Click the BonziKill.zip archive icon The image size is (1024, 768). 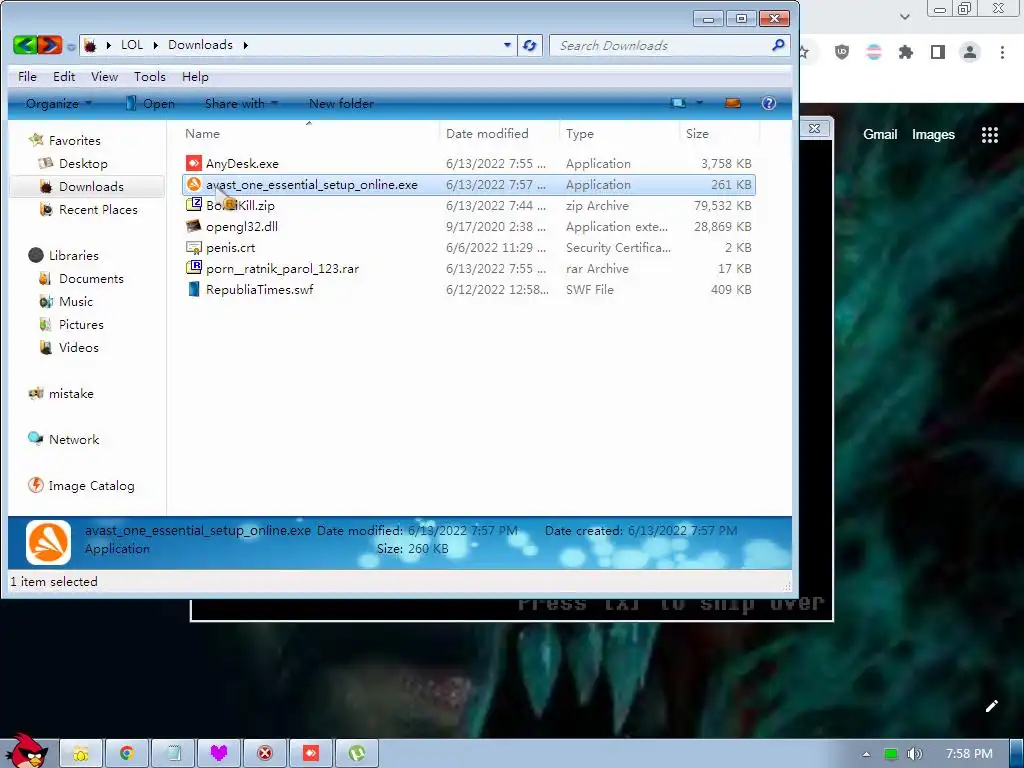click(x=193, y=205)
